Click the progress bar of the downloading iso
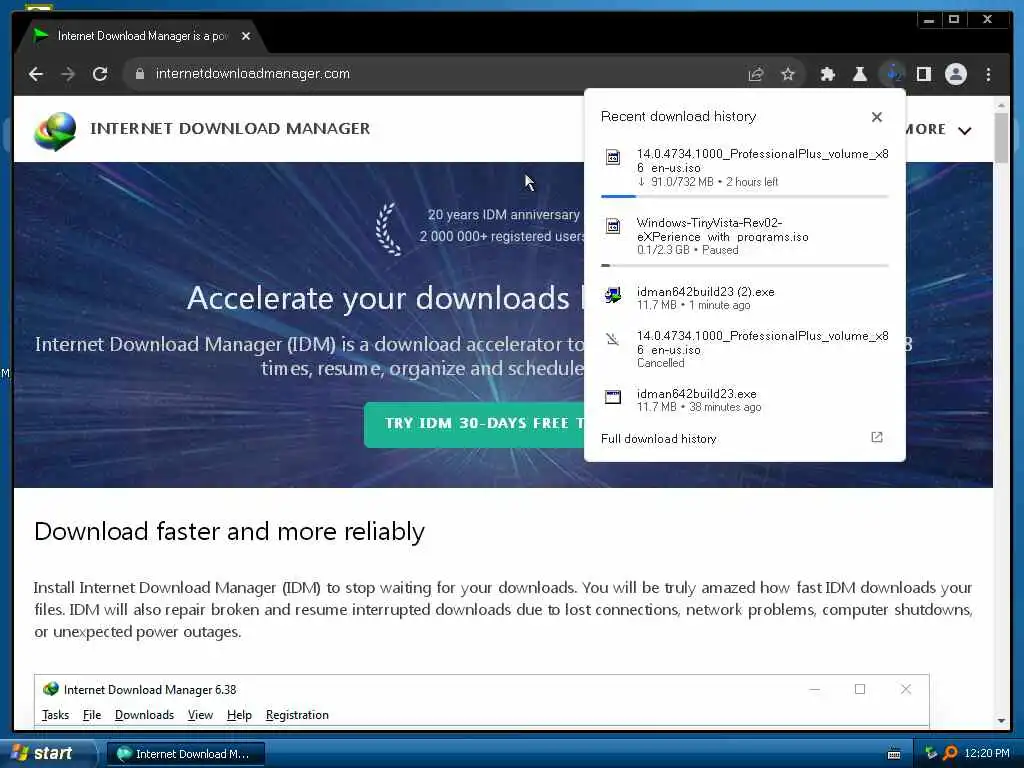 744,196
